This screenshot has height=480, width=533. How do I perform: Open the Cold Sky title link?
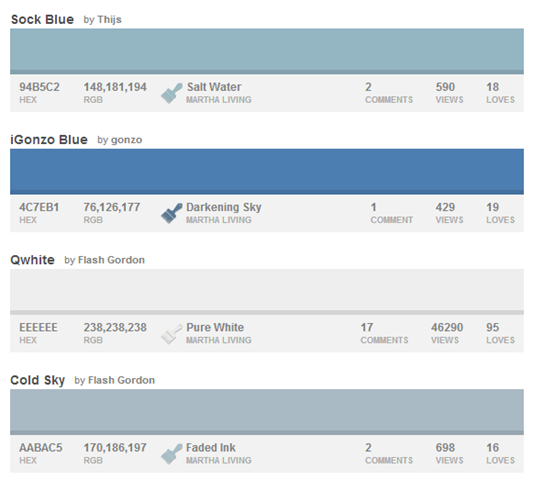click(37, 380)
